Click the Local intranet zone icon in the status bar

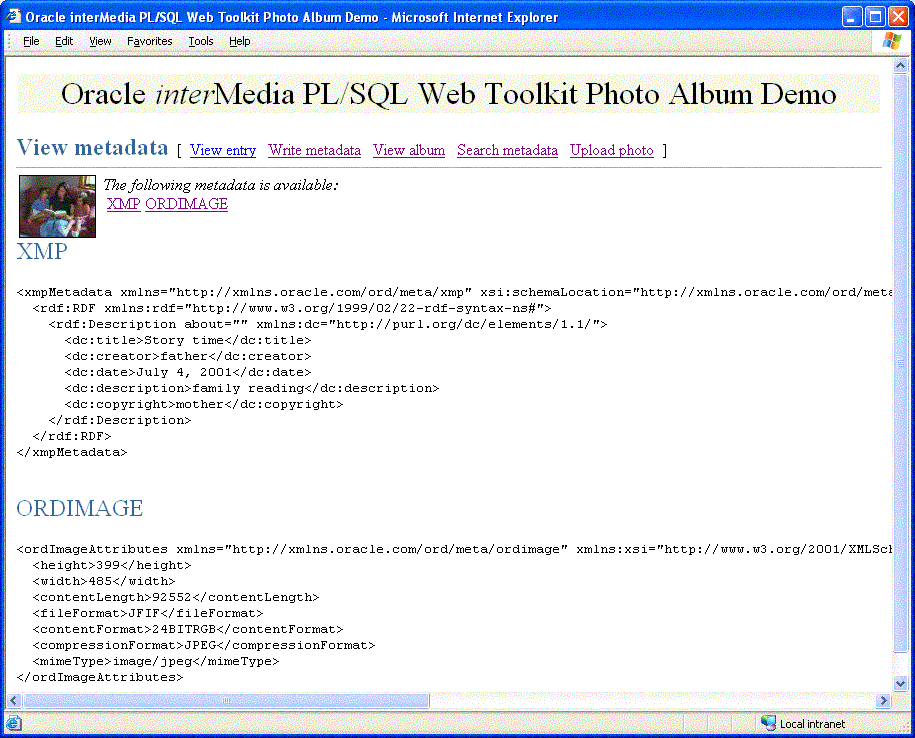(x=768, y=723)
